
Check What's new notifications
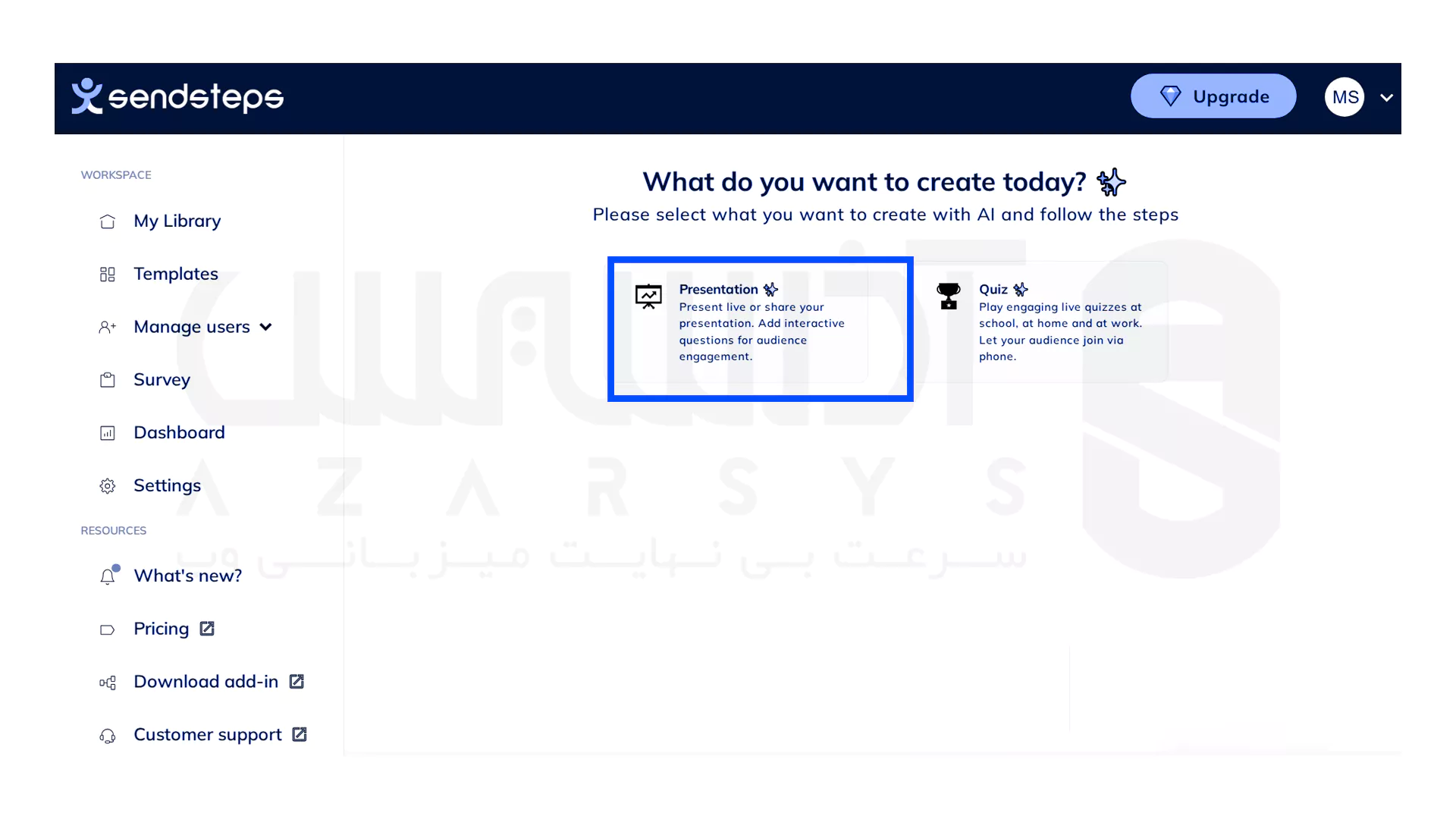[x=188, y=575]
